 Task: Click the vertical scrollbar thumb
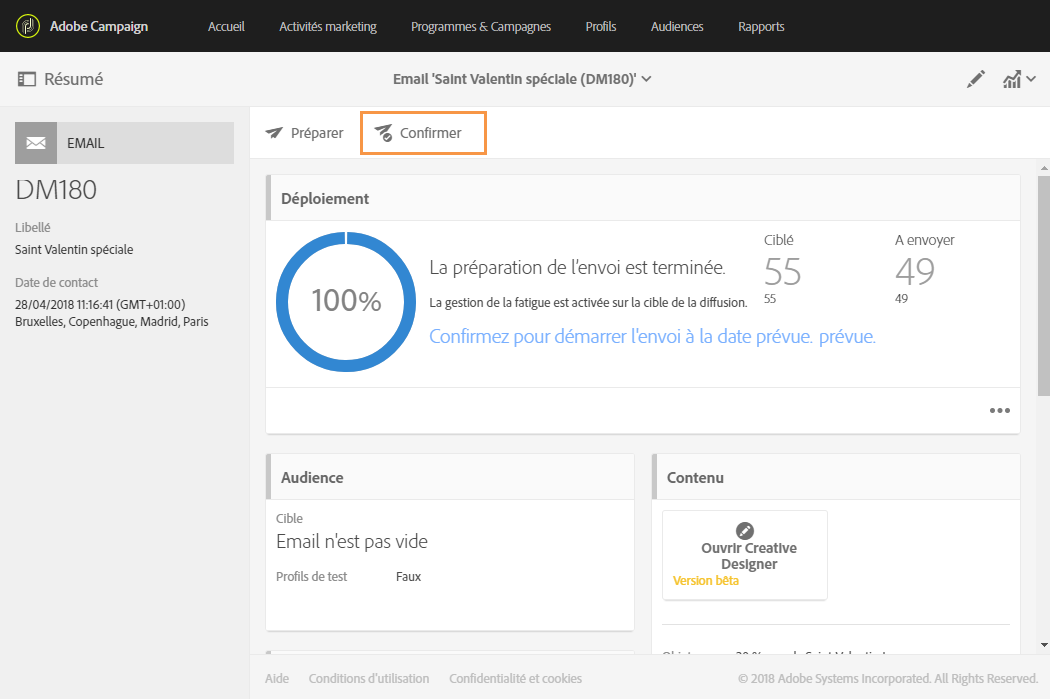click(1044, 286)
